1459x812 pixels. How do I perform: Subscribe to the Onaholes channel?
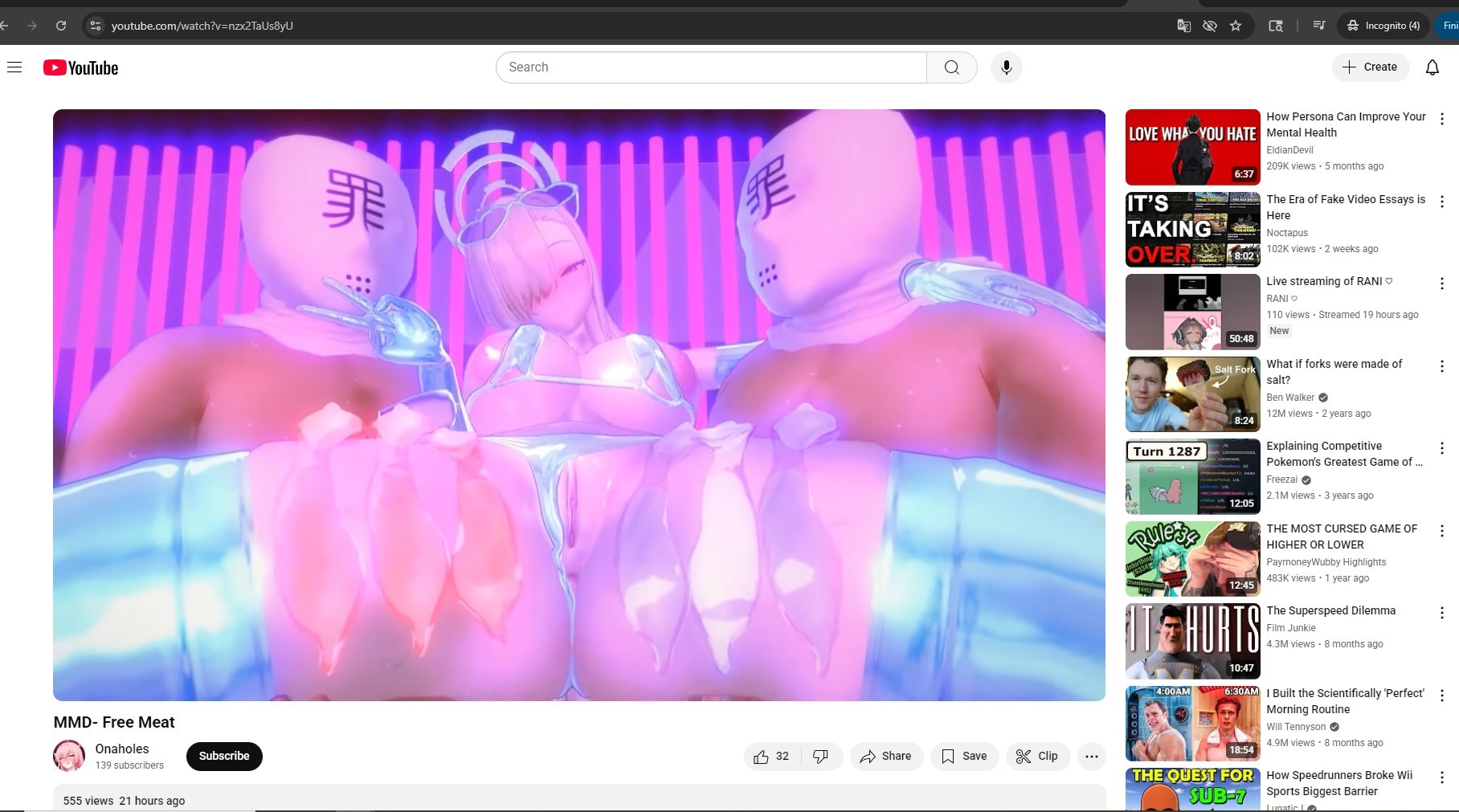[224, 757]
